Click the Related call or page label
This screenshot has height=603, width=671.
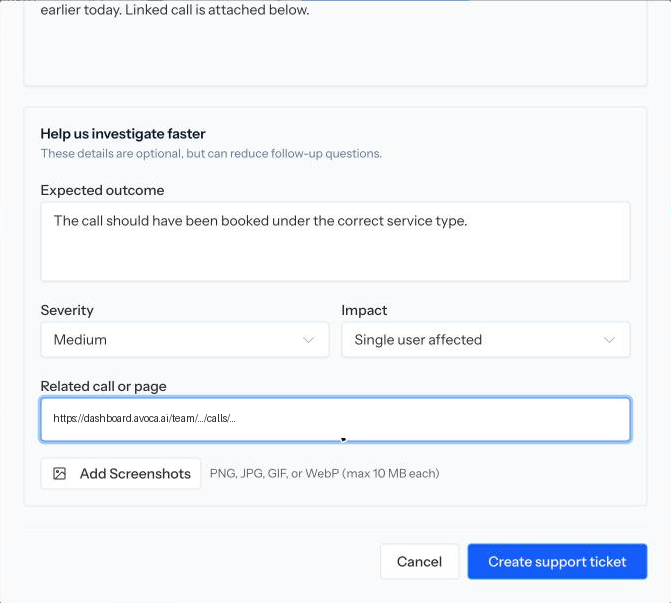(104, 386)
